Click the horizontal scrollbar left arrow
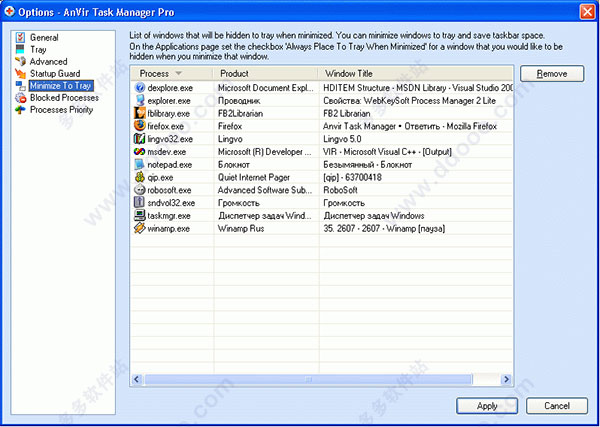 (x=137, y=379)
